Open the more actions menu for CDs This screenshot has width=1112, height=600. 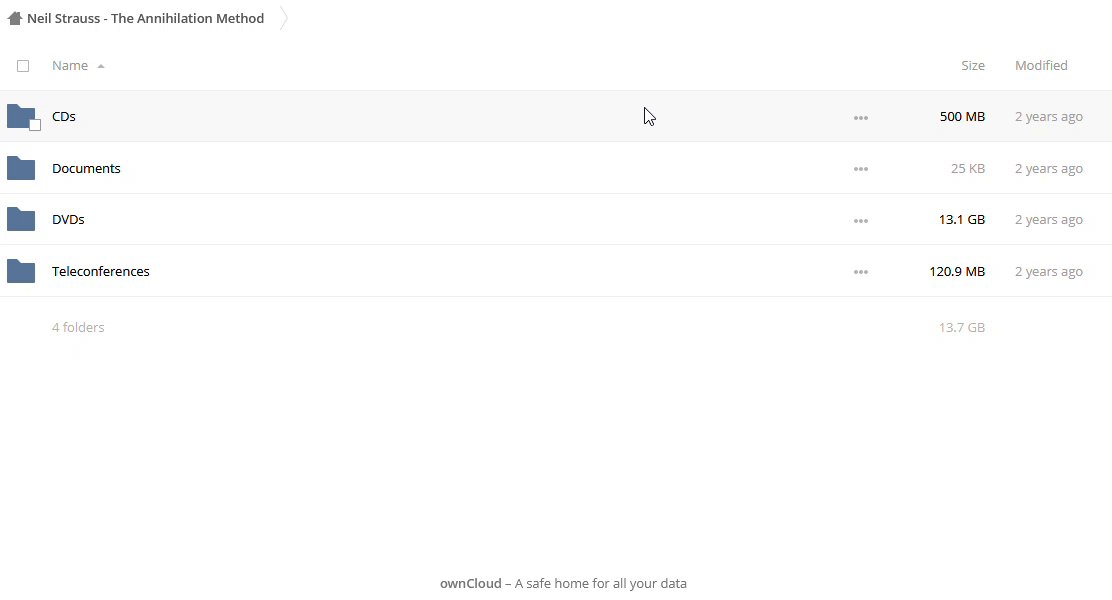coord(861,117)
